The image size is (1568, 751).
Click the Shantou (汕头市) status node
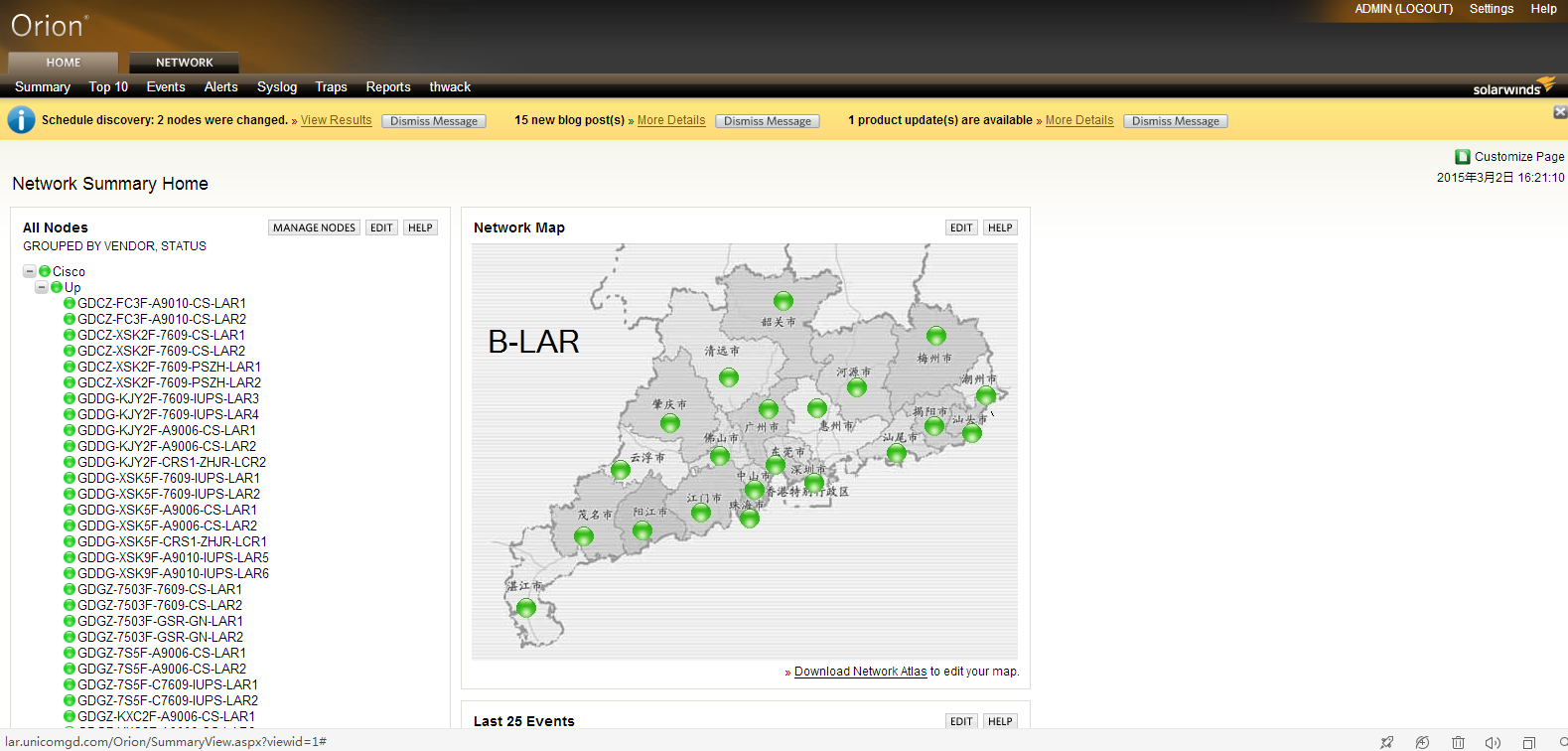972,433
